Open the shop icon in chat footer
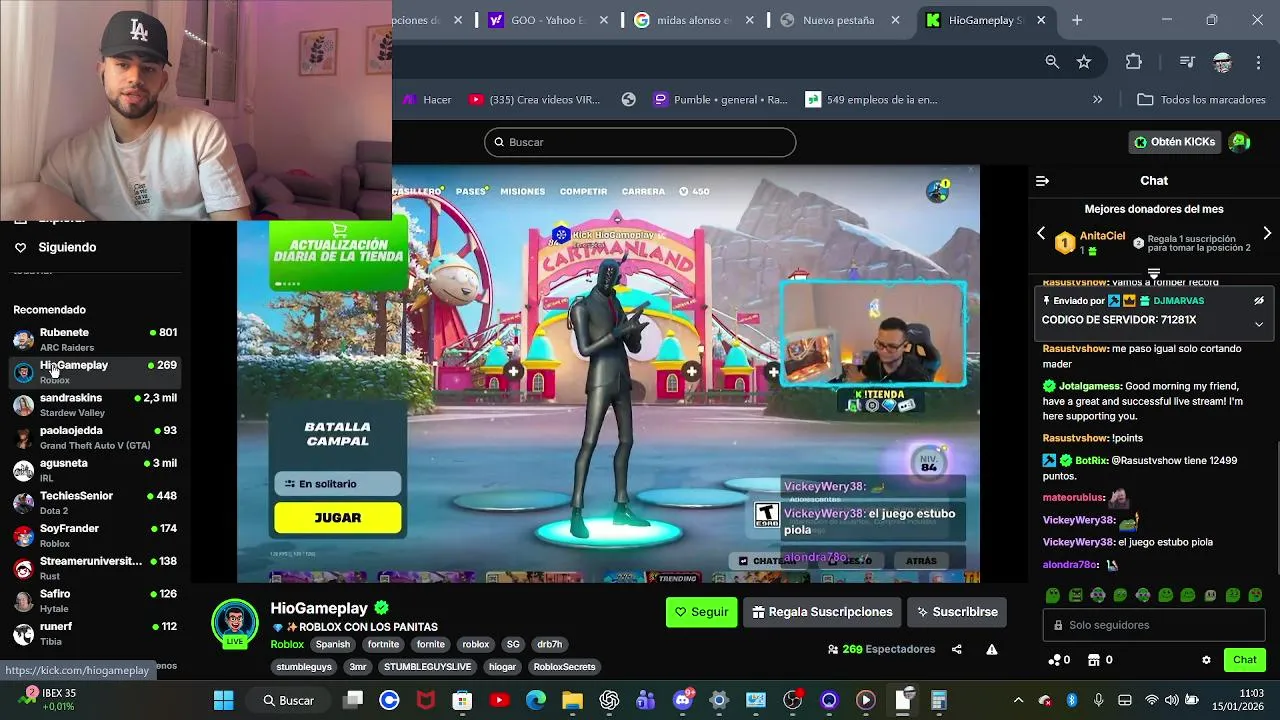This screenshot has height=720, width=1280. [x=1100, y=660]
